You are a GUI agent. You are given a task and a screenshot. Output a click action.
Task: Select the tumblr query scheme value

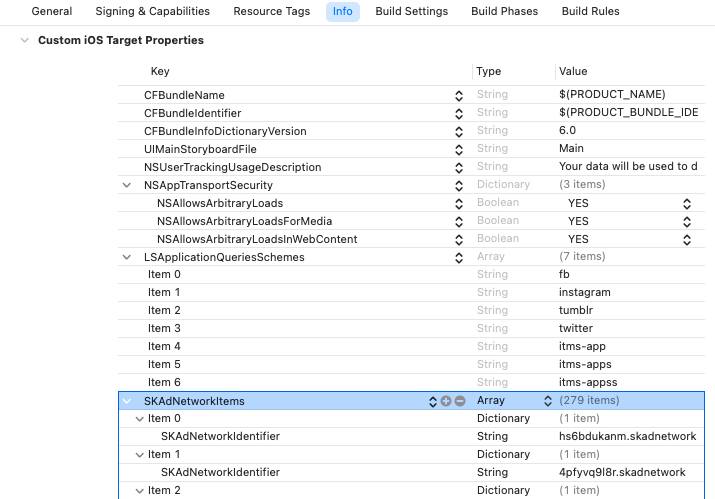pos(576,311)
